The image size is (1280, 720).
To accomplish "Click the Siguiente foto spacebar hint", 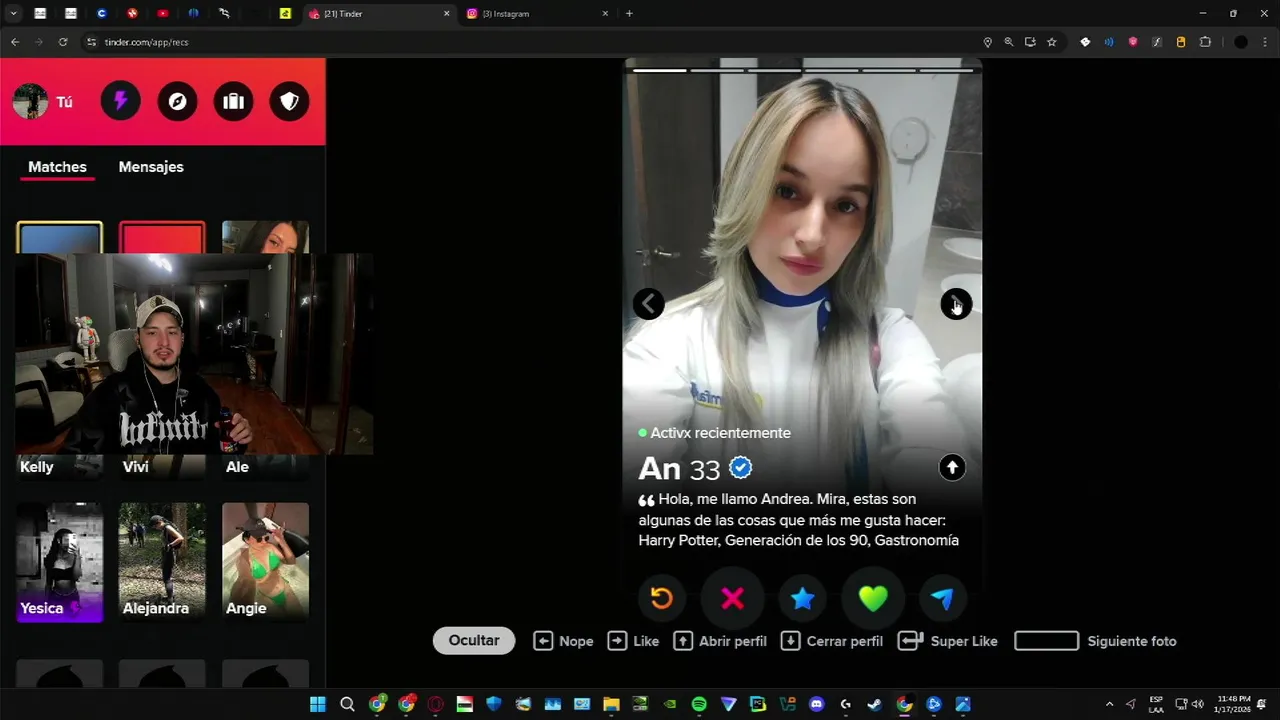I will (x=1096, y=641).
